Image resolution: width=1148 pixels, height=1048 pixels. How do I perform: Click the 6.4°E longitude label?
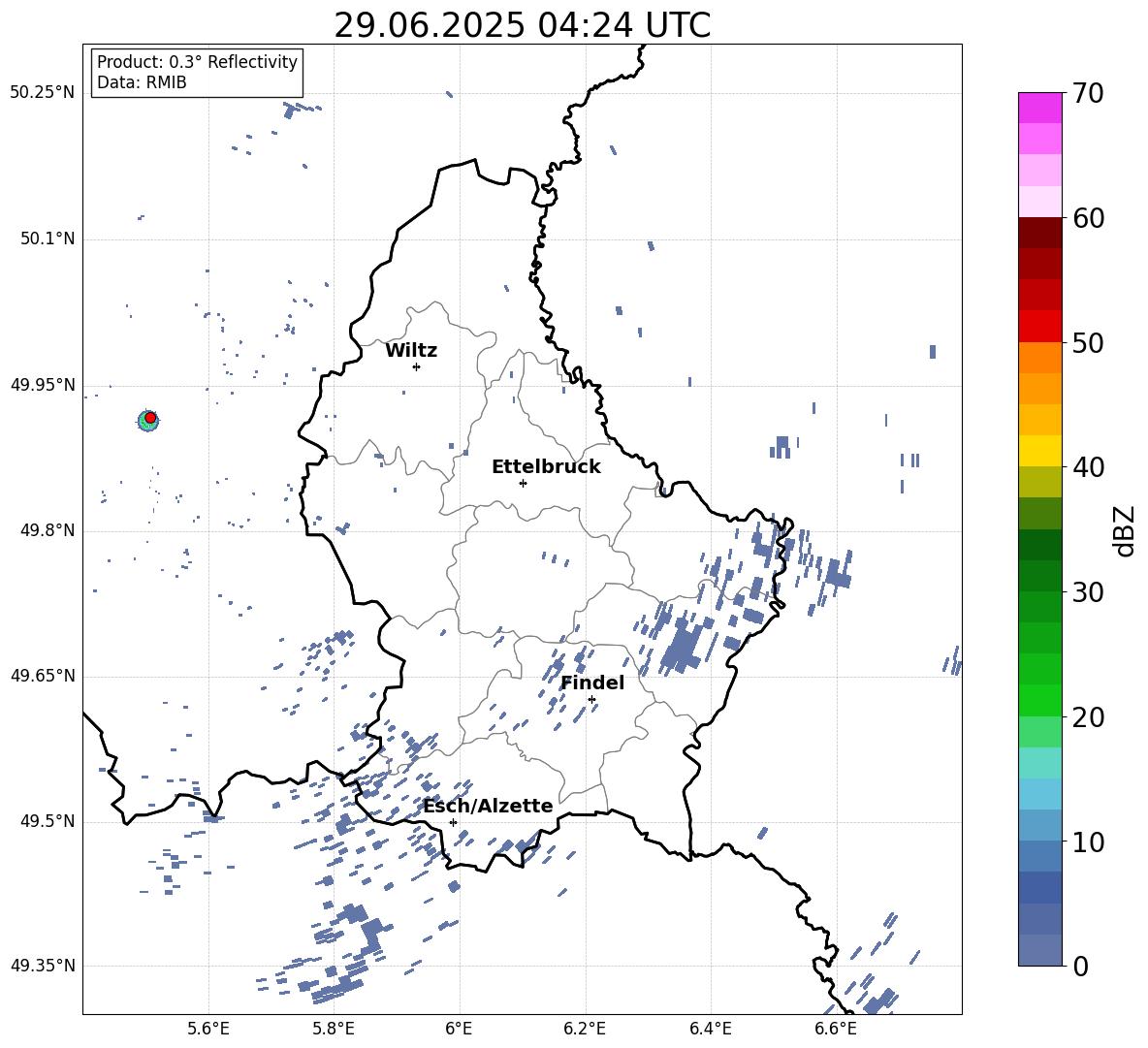coord(711,1029)
